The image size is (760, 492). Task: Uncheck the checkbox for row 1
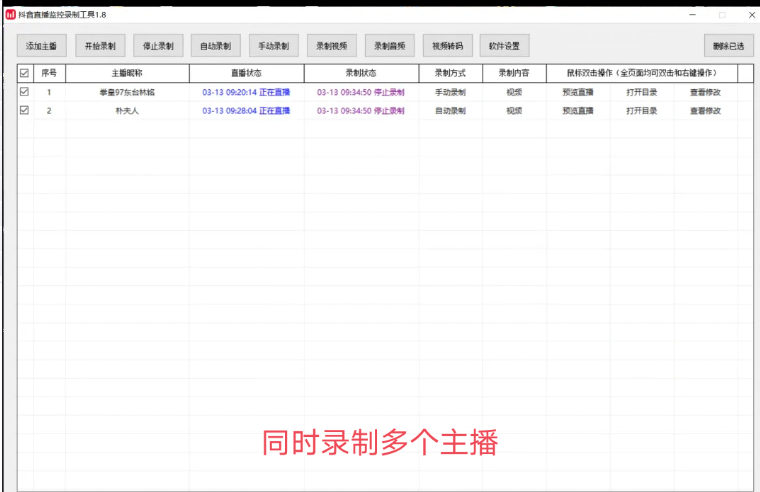25,92
